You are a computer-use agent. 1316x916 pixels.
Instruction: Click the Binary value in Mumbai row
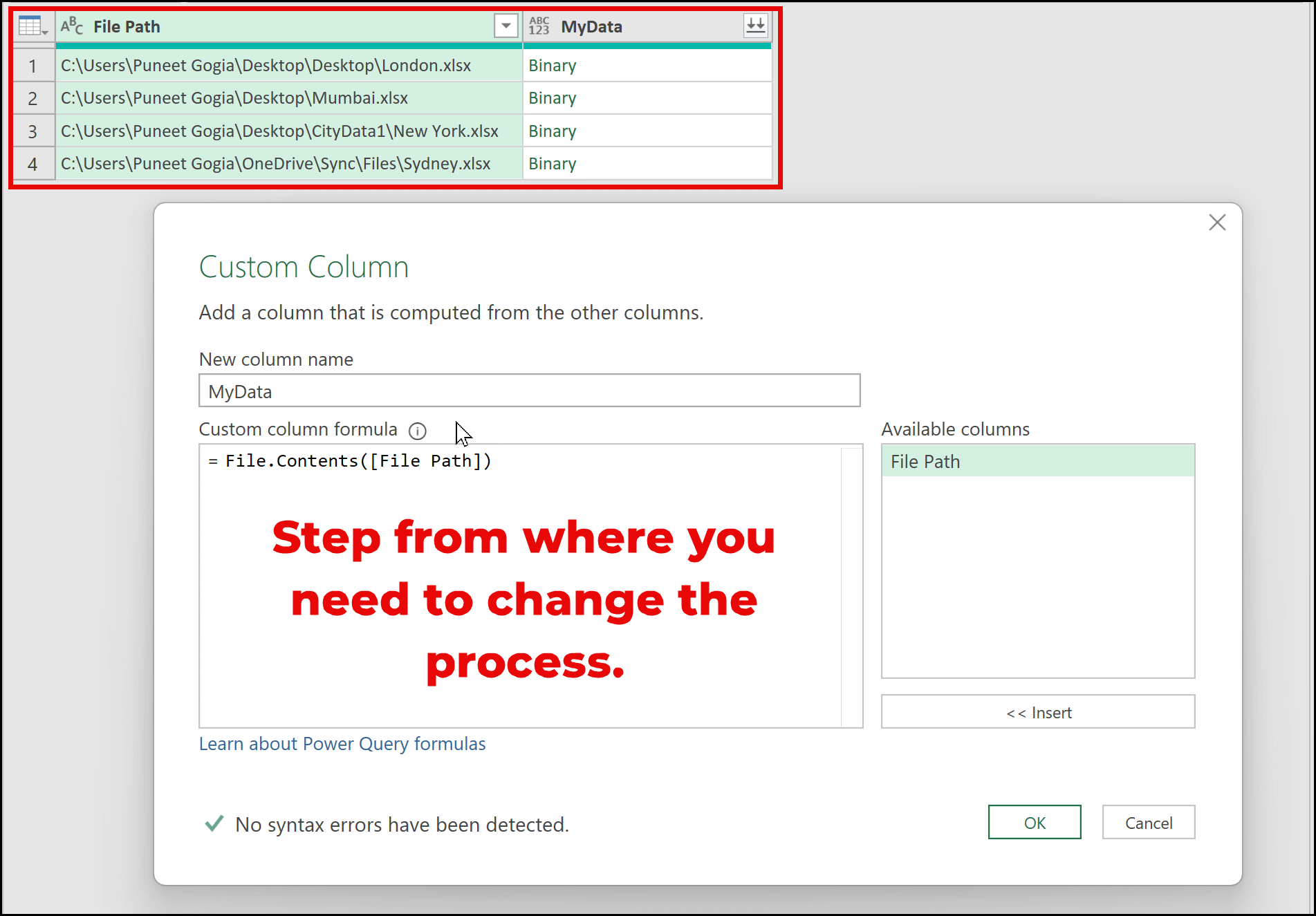pyautogui.click(x=553, y=98)
